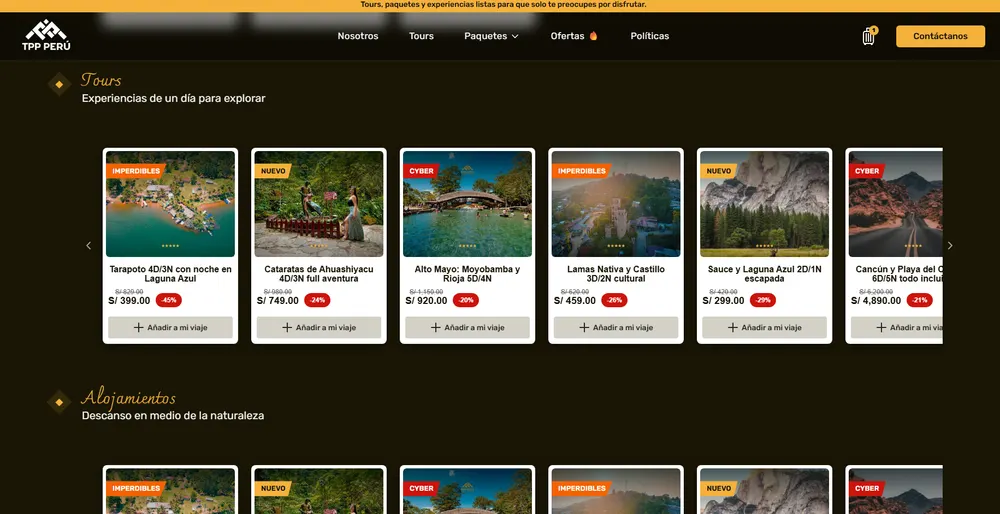Click subtitle Experiencias de un día para explorar
This screenshot has height=514, width=1000.
coord(173,98)
